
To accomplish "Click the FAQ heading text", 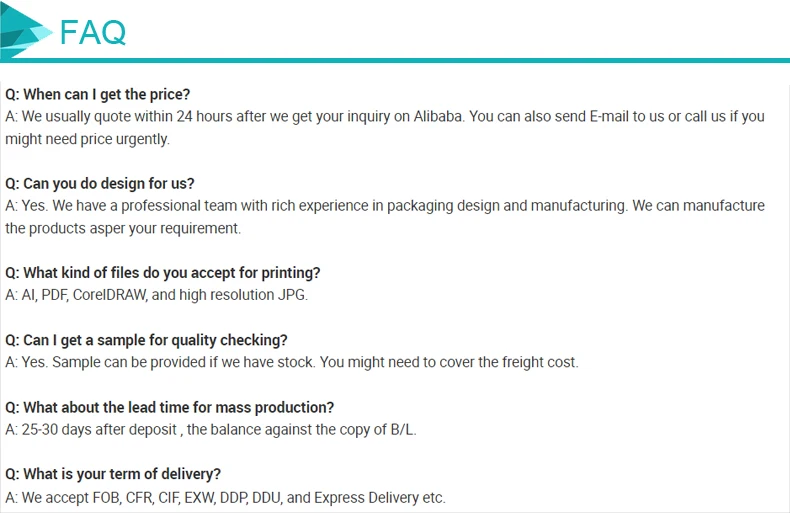I will point(93,33).
